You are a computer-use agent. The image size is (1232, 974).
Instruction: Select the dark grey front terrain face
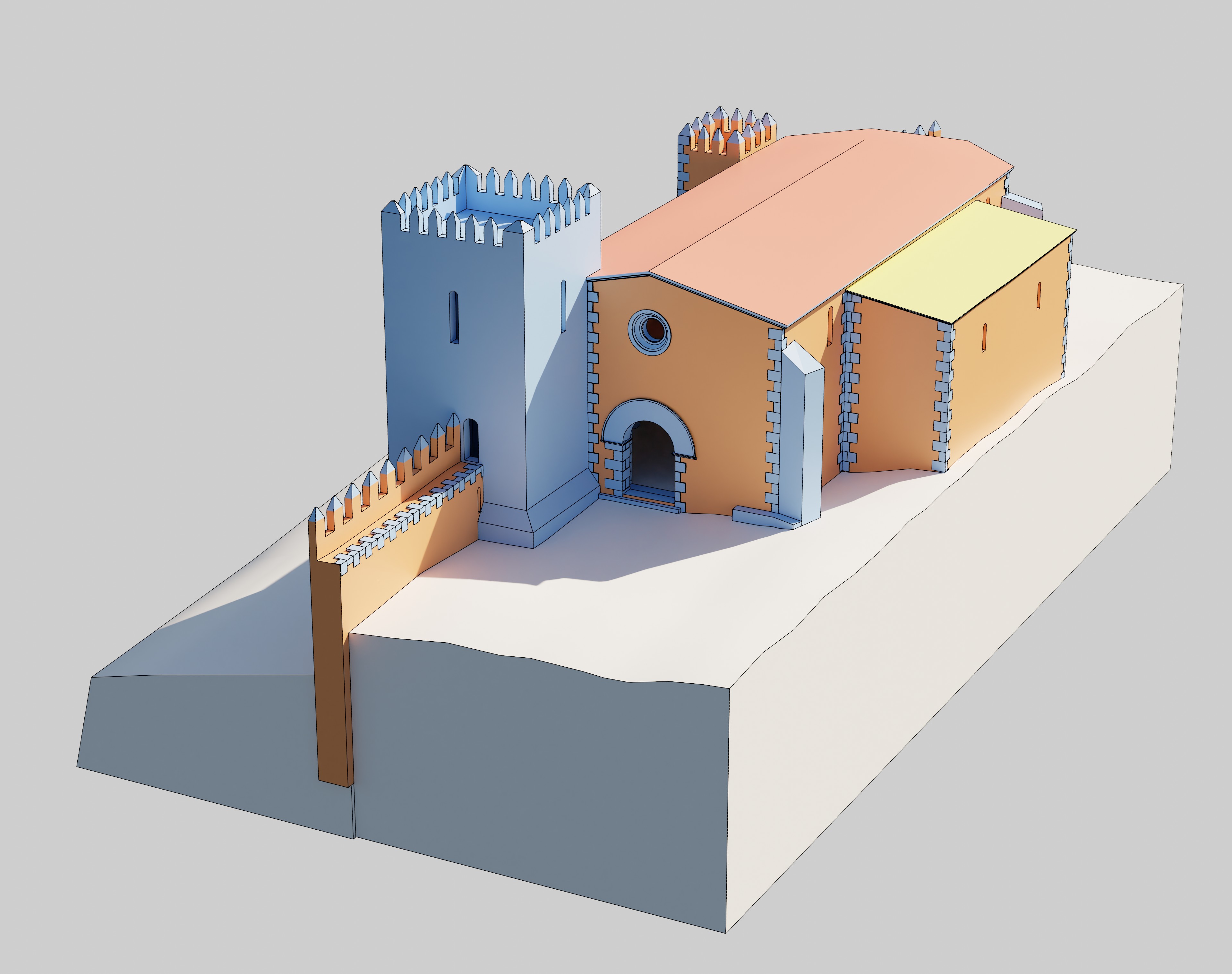[542, 758]
